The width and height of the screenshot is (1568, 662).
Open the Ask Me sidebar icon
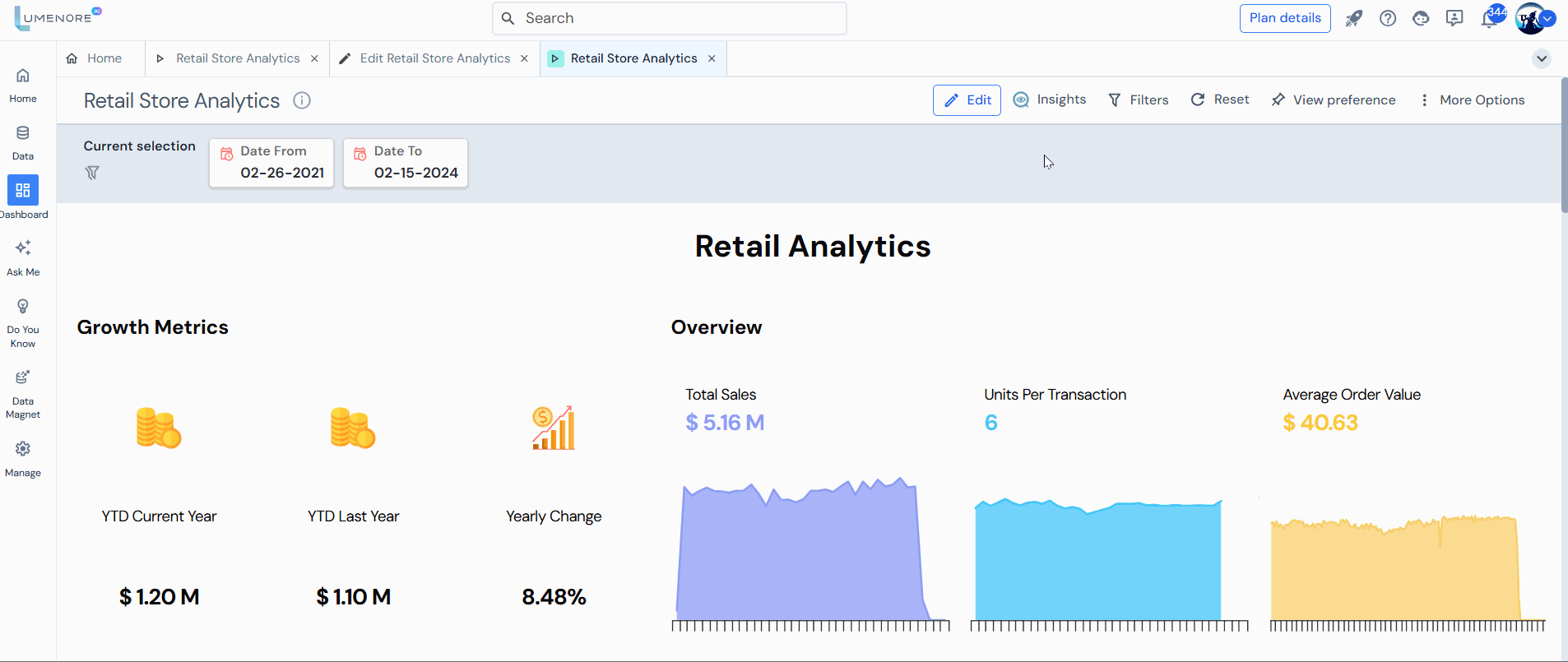tap(23, 248)
